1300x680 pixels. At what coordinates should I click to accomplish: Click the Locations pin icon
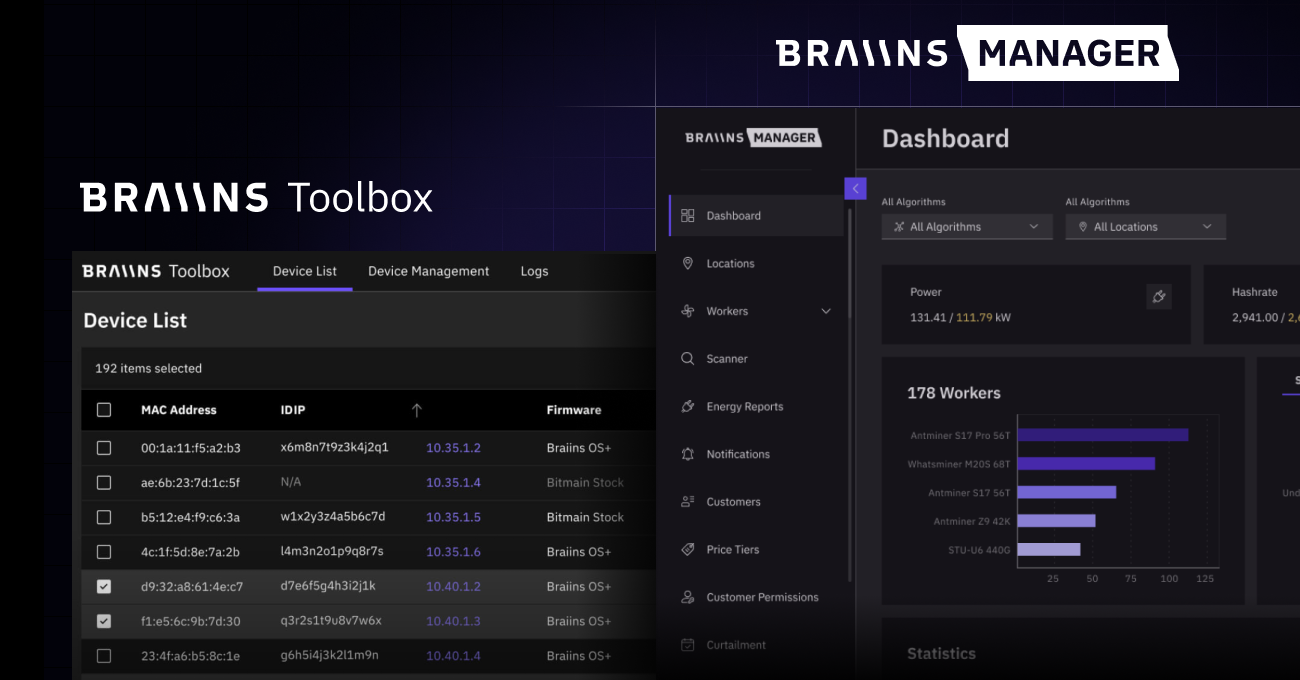687,264
